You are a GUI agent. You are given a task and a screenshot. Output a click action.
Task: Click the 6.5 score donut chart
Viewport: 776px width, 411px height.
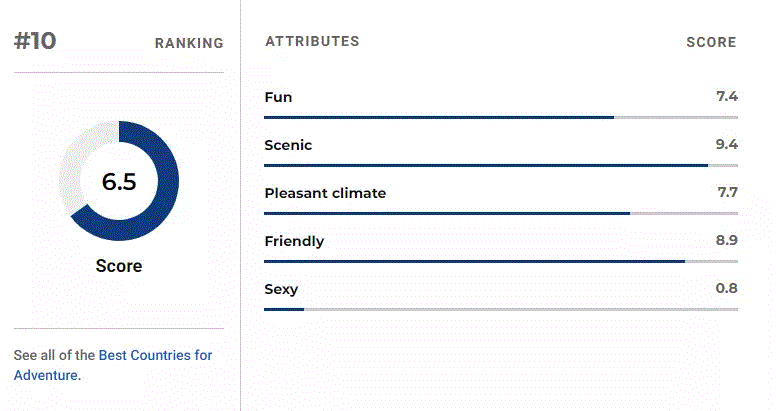pos(119,181)
